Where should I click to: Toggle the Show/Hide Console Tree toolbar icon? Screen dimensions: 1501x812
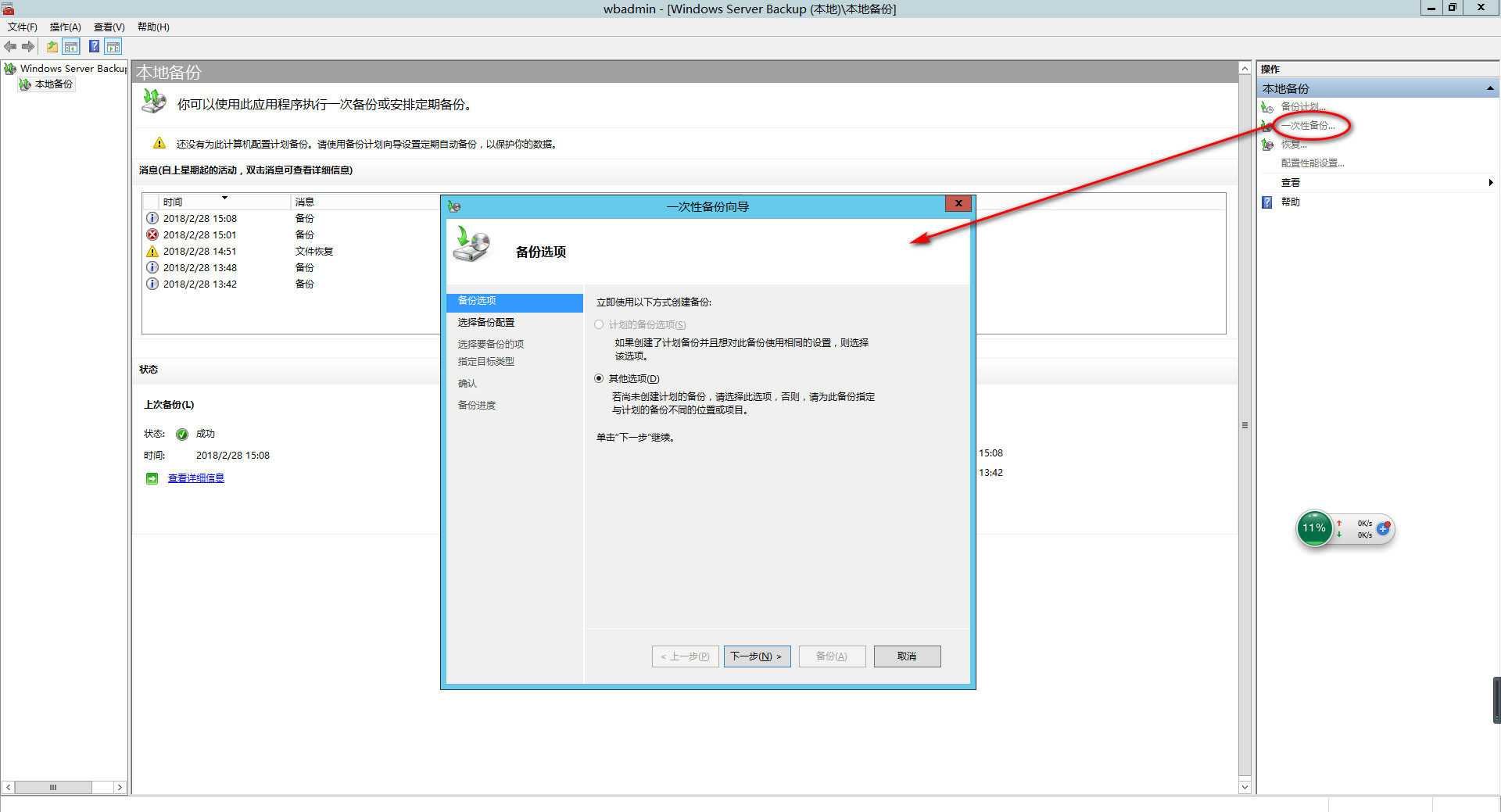click(x=71, y=47)
